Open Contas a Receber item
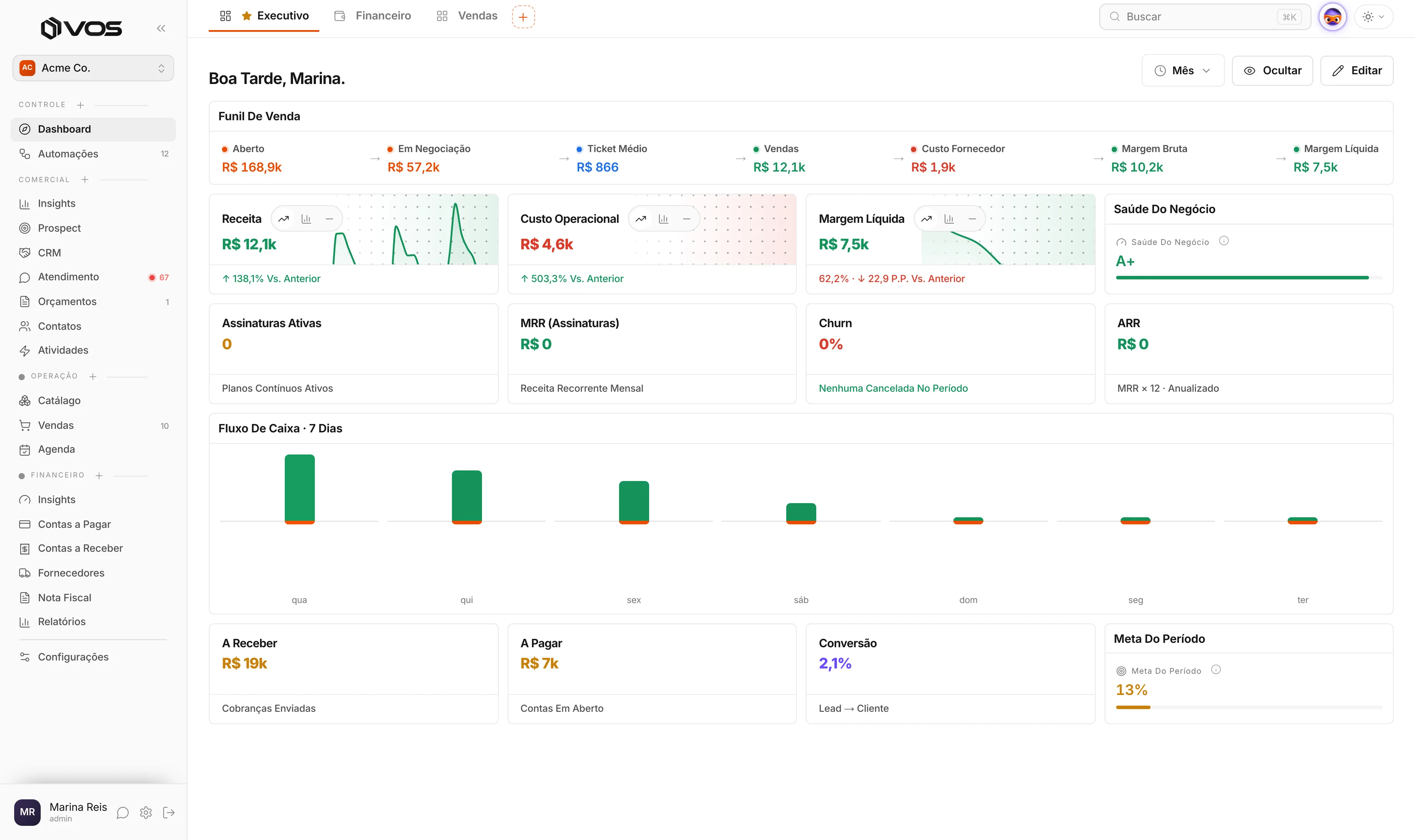This screenshot has height=840, width=1415. [93, 549]
